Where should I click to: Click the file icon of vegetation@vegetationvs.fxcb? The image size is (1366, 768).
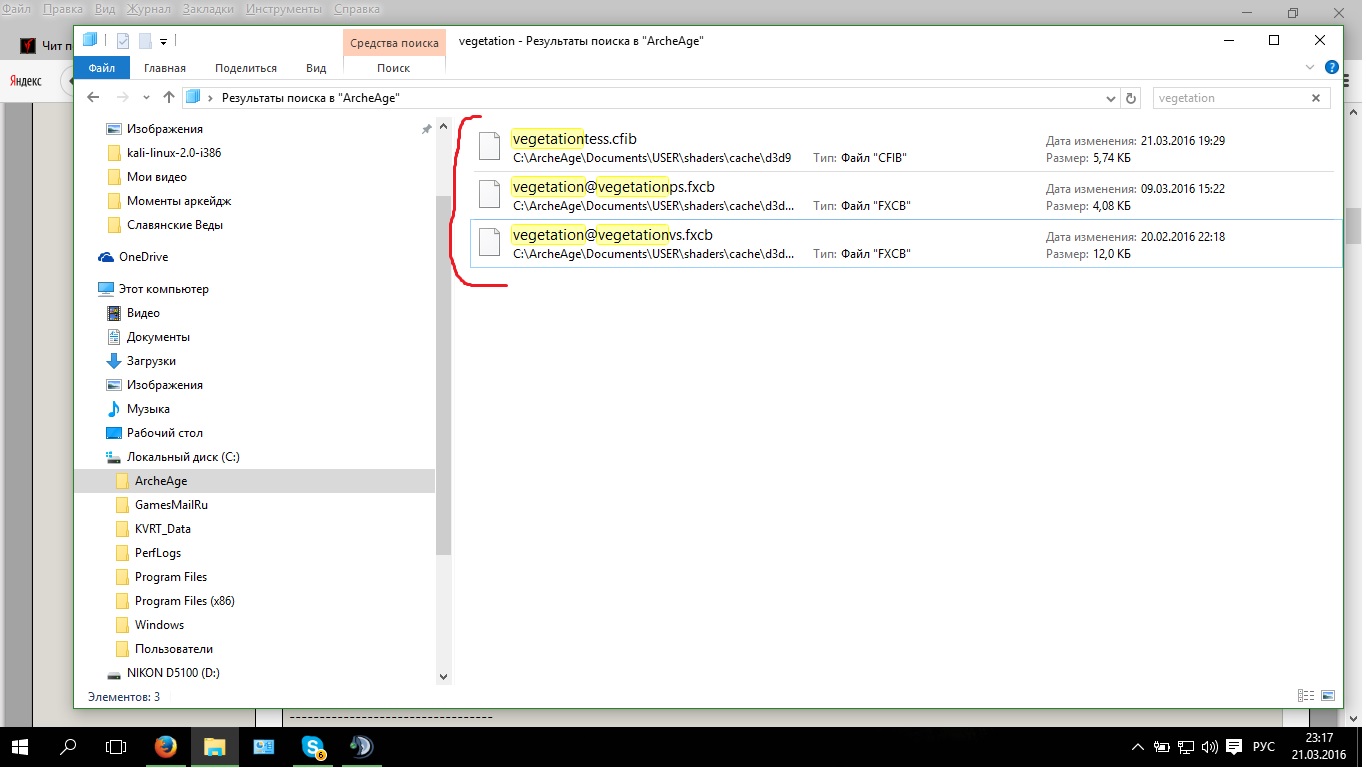(x=489, y=242)
